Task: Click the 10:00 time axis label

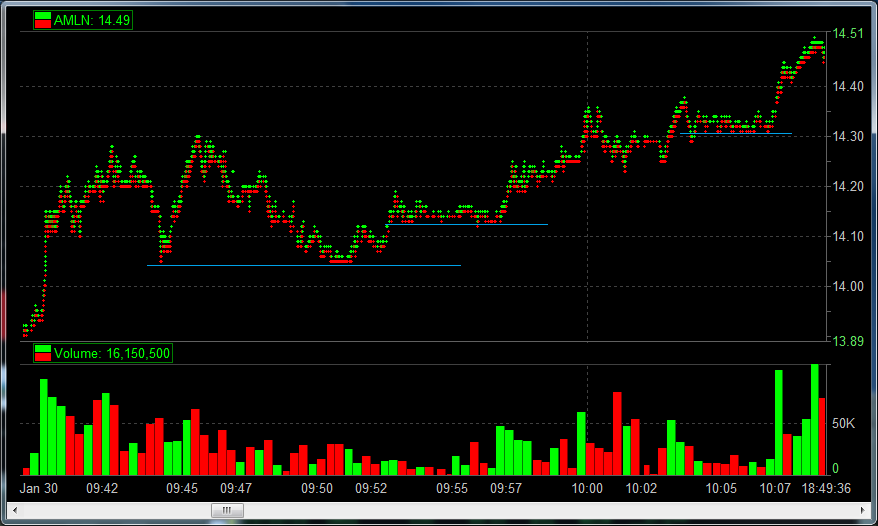Action: (587, 488)
